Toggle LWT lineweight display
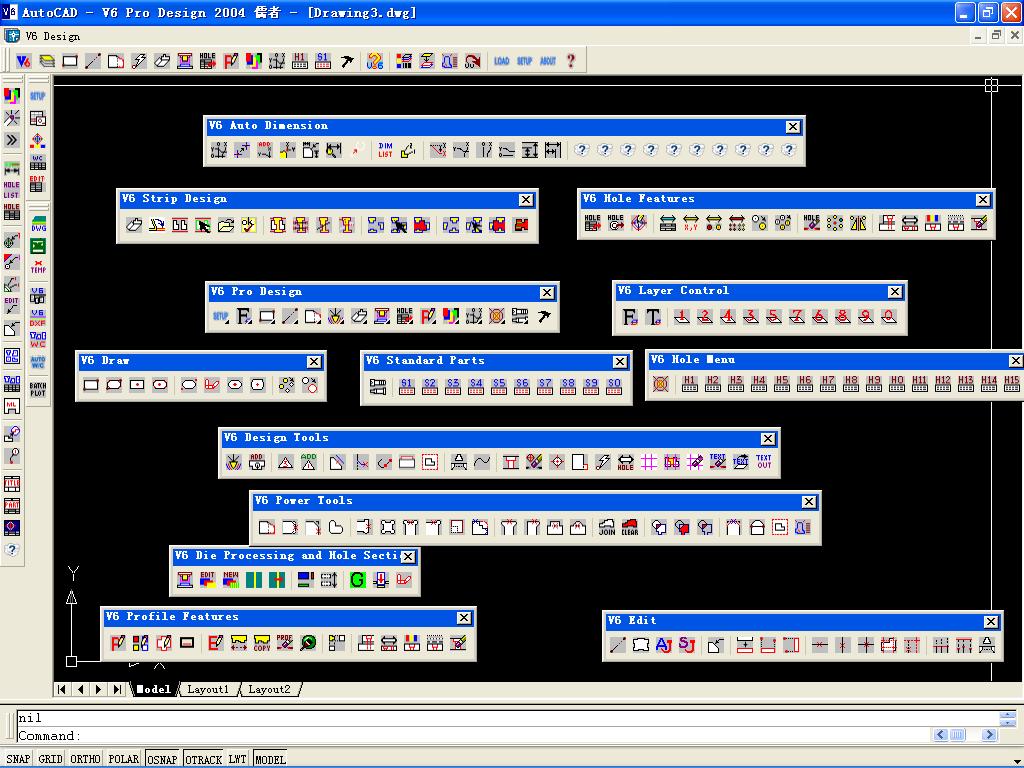The image size is (1024, 768). pos(238,759)
